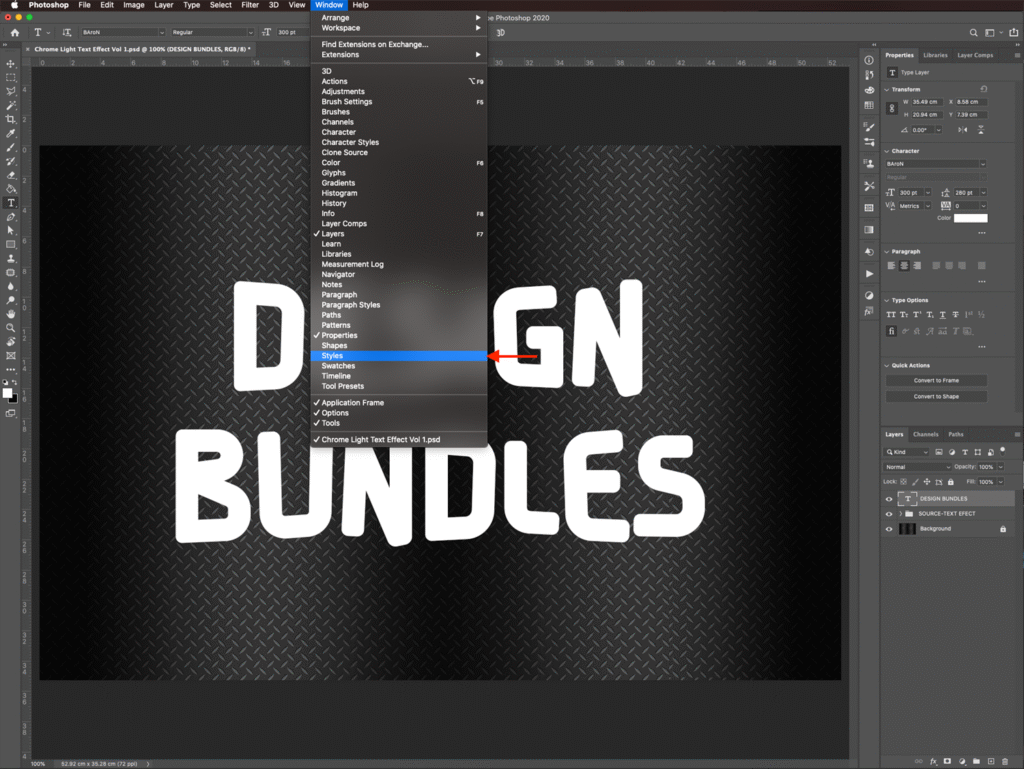Viewport: 1024px width, 769px height.
Task: Center-align the paragraph text
Action: pyautogui.click(x=904, y=266)
